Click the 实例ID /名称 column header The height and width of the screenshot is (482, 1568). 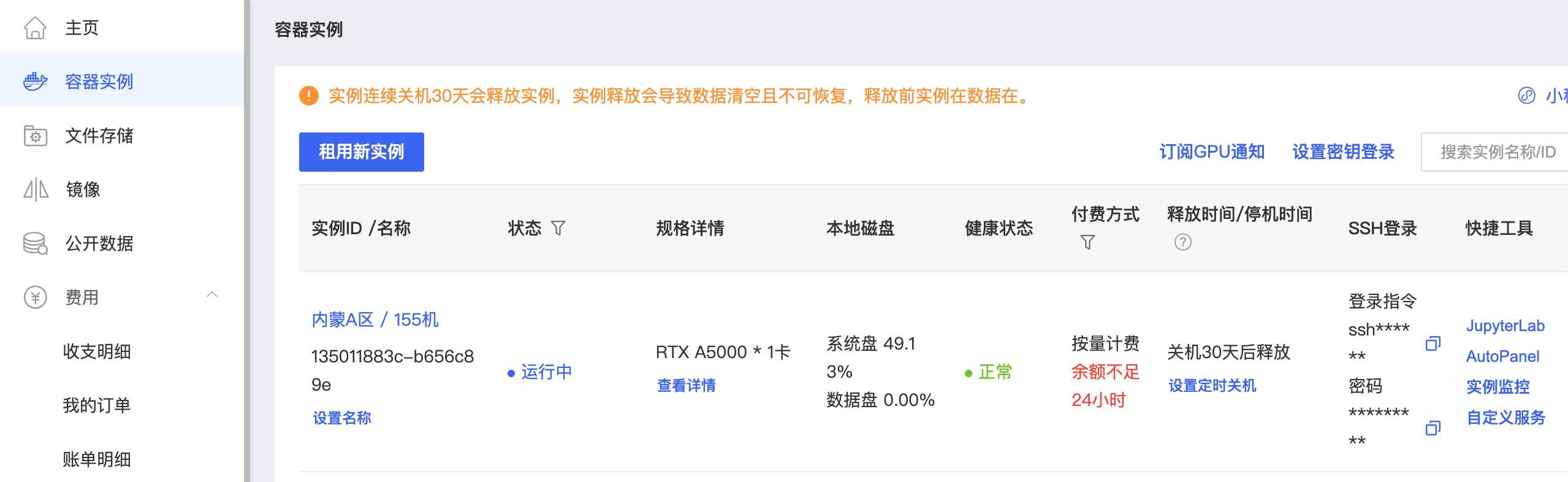pyautogui.click(x=361, y=228)
